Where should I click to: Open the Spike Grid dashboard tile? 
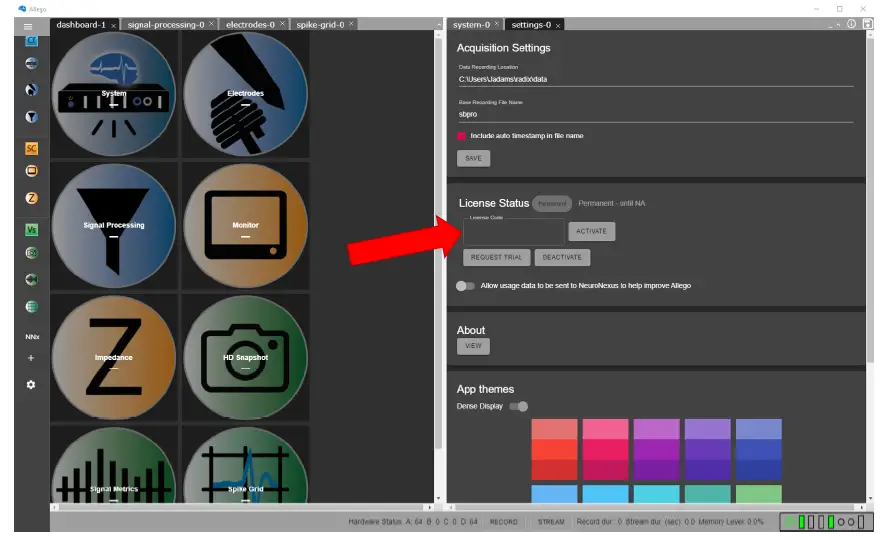246,466
